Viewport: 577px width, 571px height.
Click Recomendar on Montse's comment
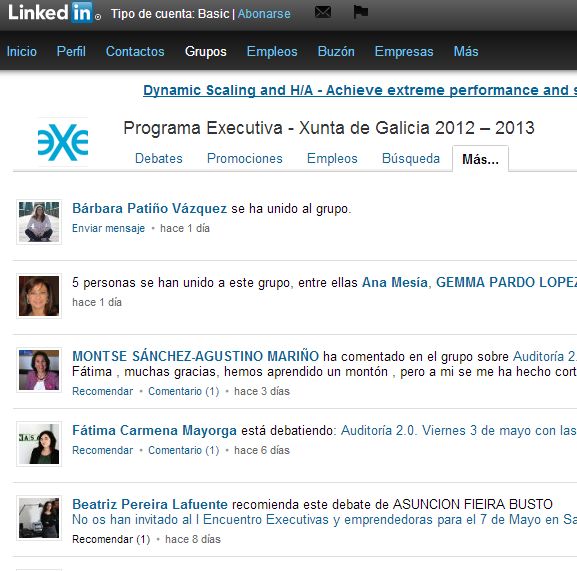103,391
